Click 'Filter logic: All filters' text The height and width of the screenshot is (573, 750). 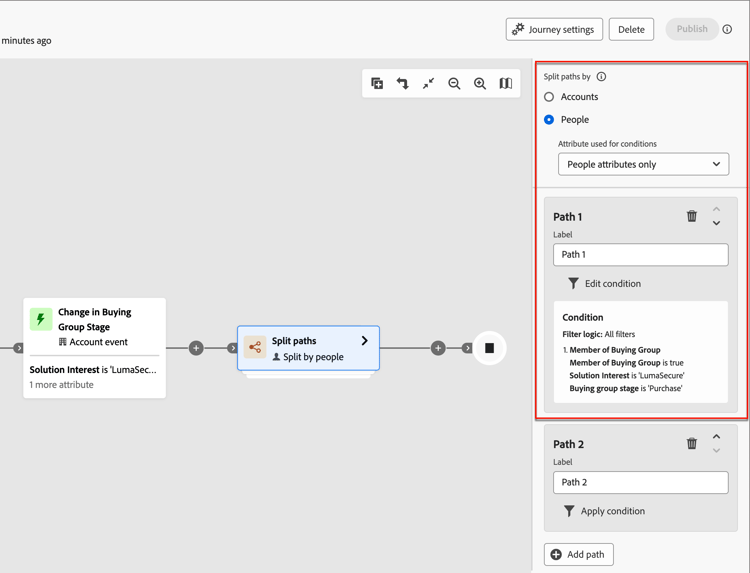[x=599, y=334]
